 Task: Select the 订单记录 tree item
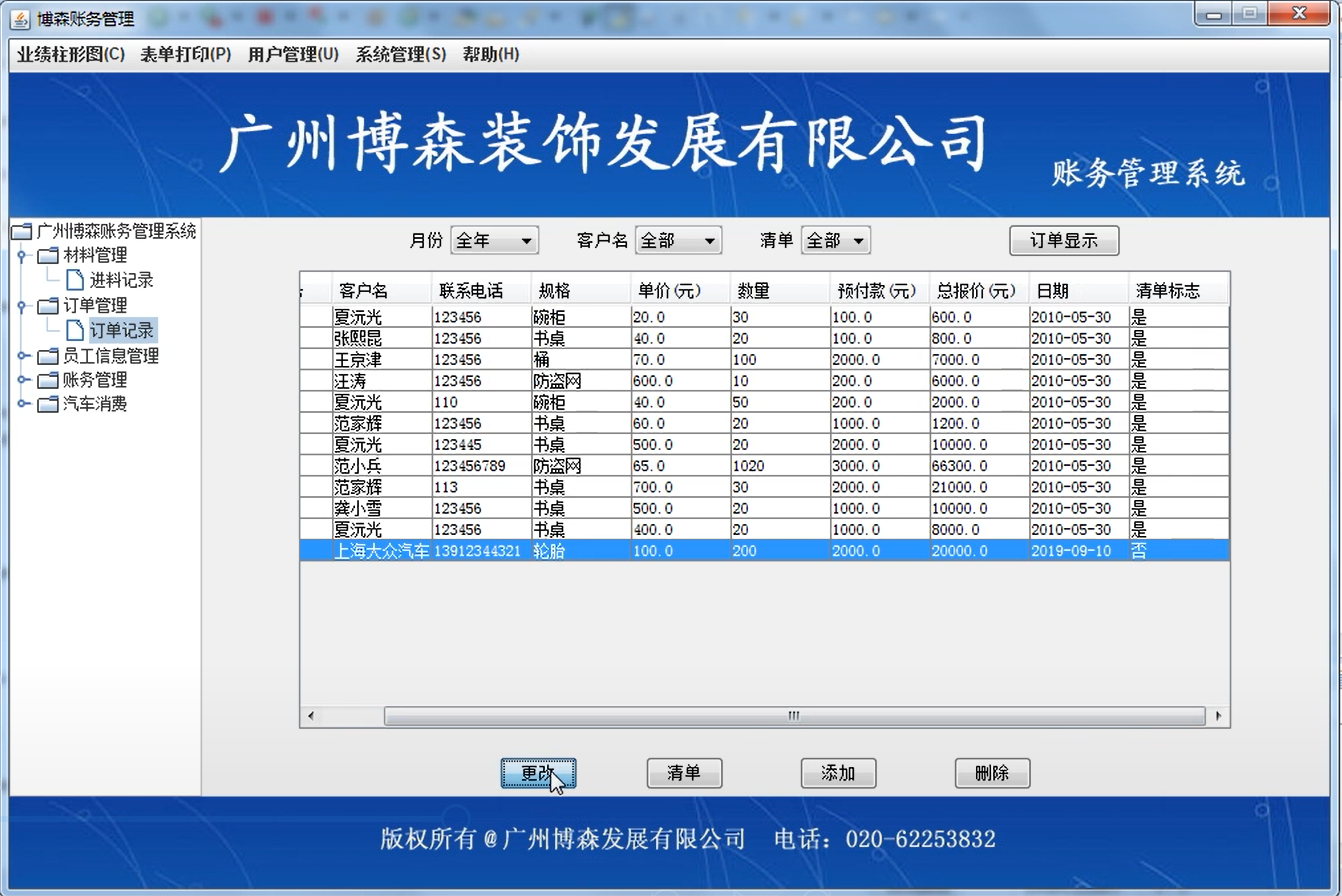(122, 329)
